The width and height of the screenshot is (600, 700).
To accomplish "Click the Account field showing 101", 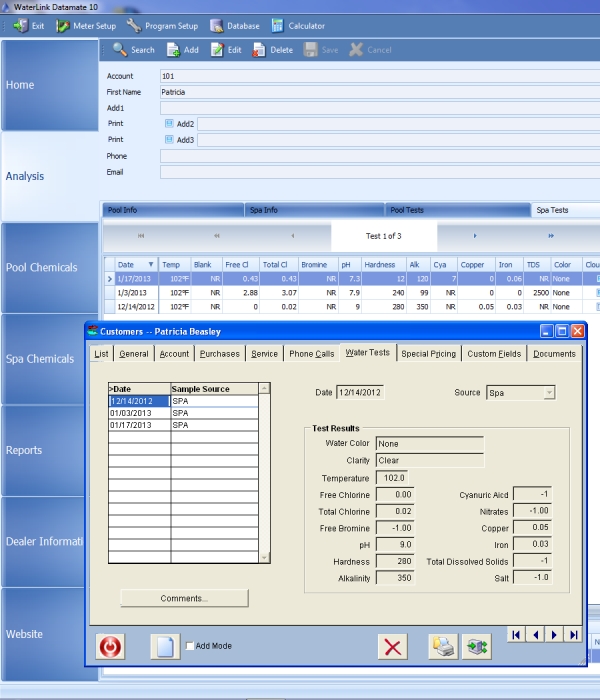I will click(x=380, y=76).
